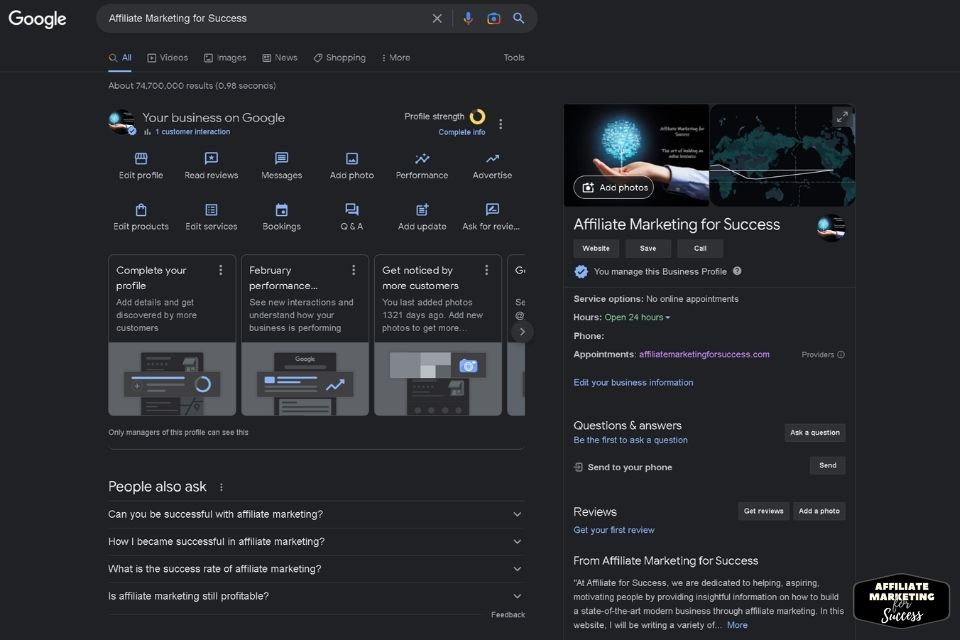Expand 'Is affiliate marketing still profitable?'
Viewport: 960px width, 640px height.
click(316, 596)
